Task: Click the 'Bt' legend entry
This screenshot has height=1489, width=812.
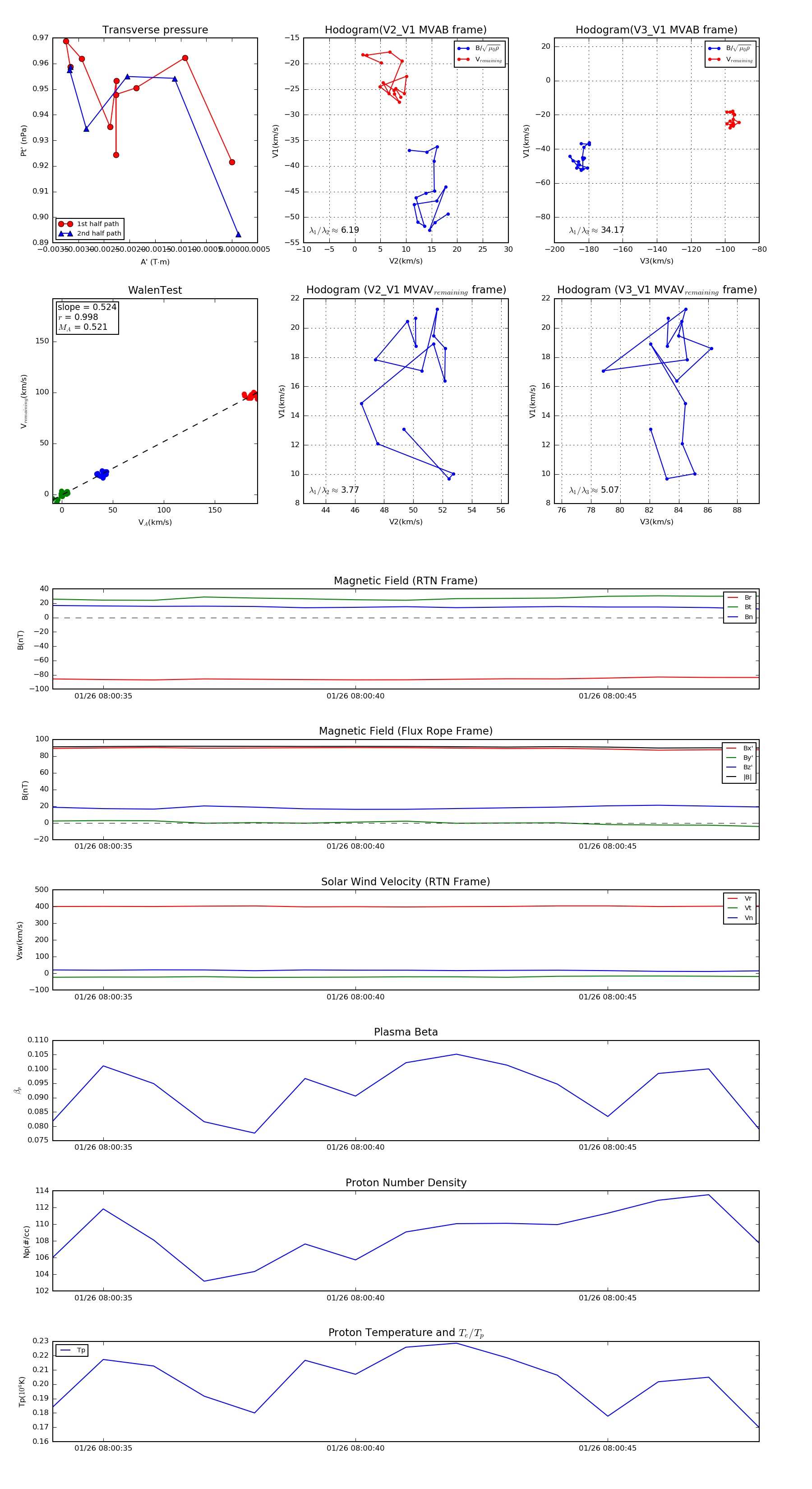Action: coord(740,607)
